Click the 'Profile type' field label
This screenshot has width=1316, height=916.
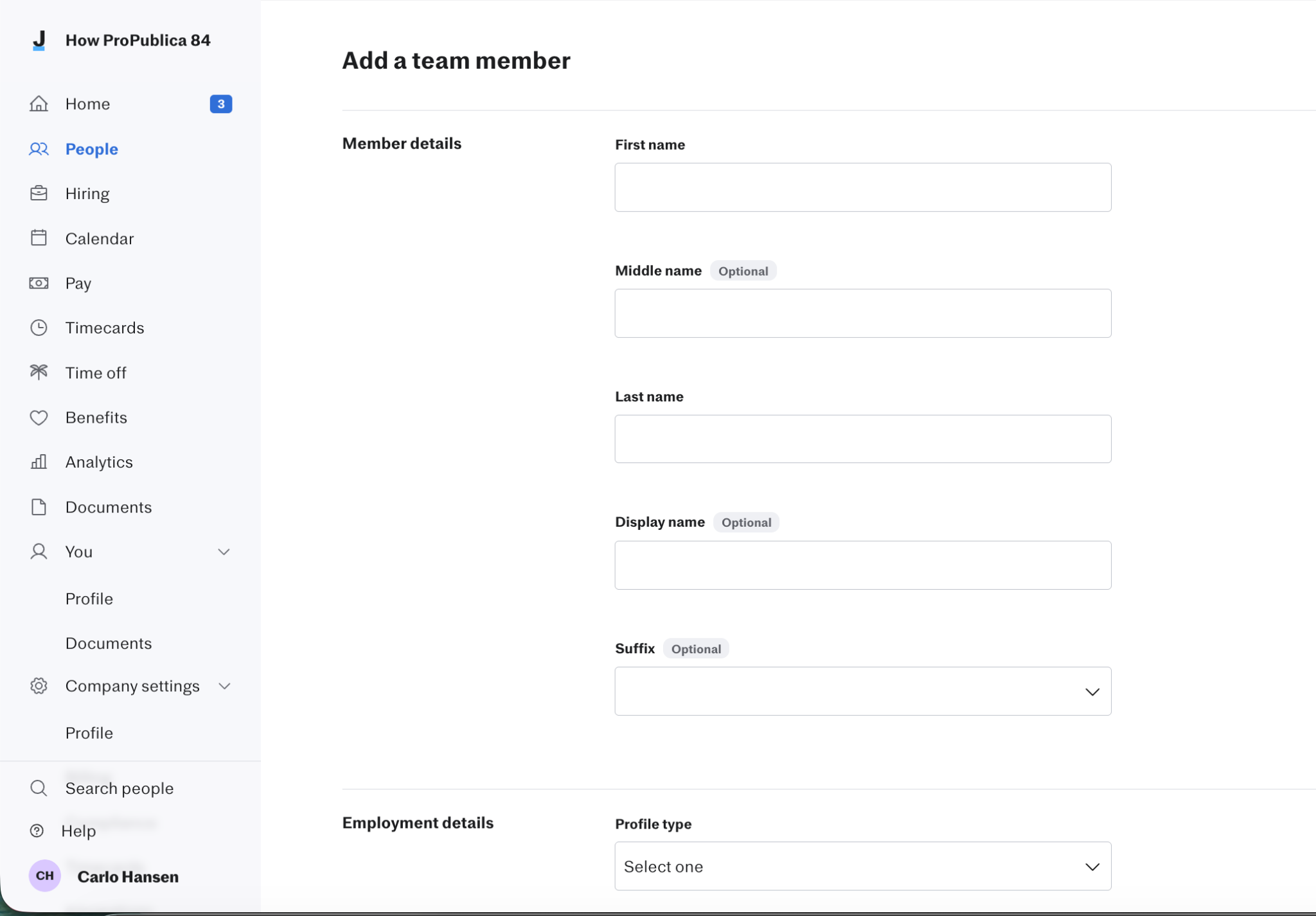653,824
